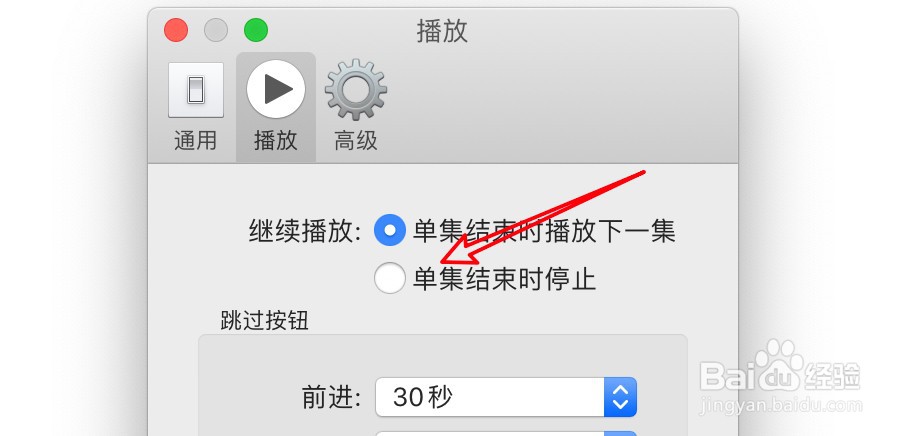Open the 通用 switch icon pane

pyautogui.click(x=195, y=90)
